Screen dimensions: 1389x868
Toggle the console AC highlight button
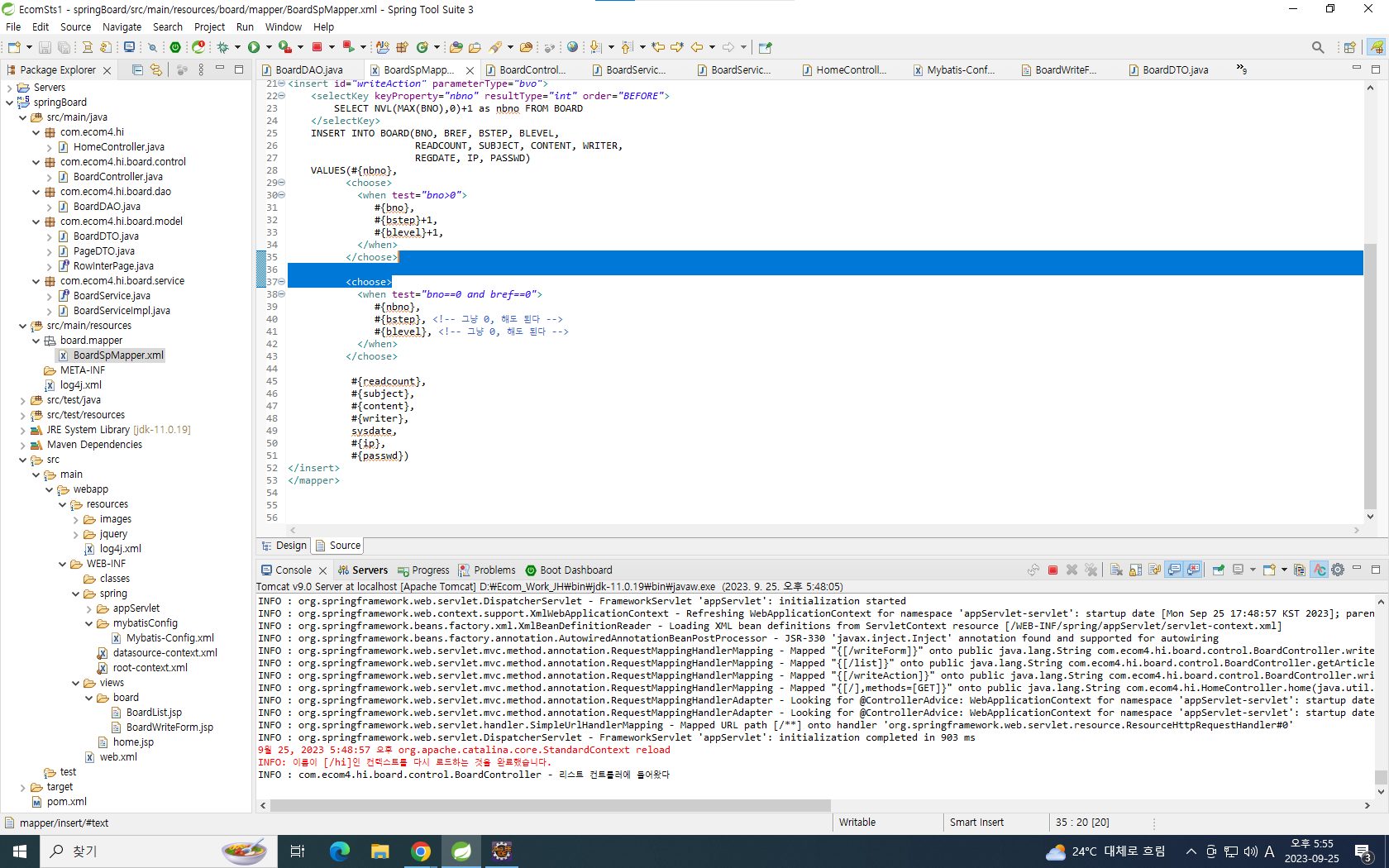pos(1320,570)
